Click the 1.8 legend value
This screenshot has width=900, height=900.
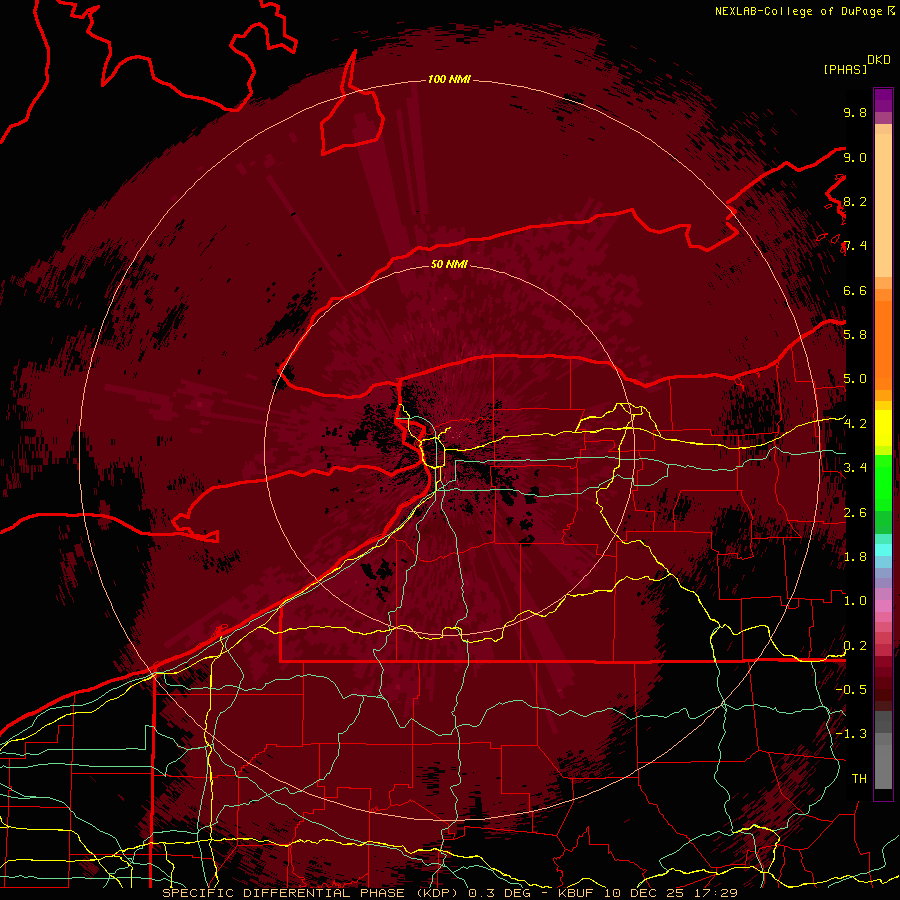pyautogui.click(x=855, y=556)
